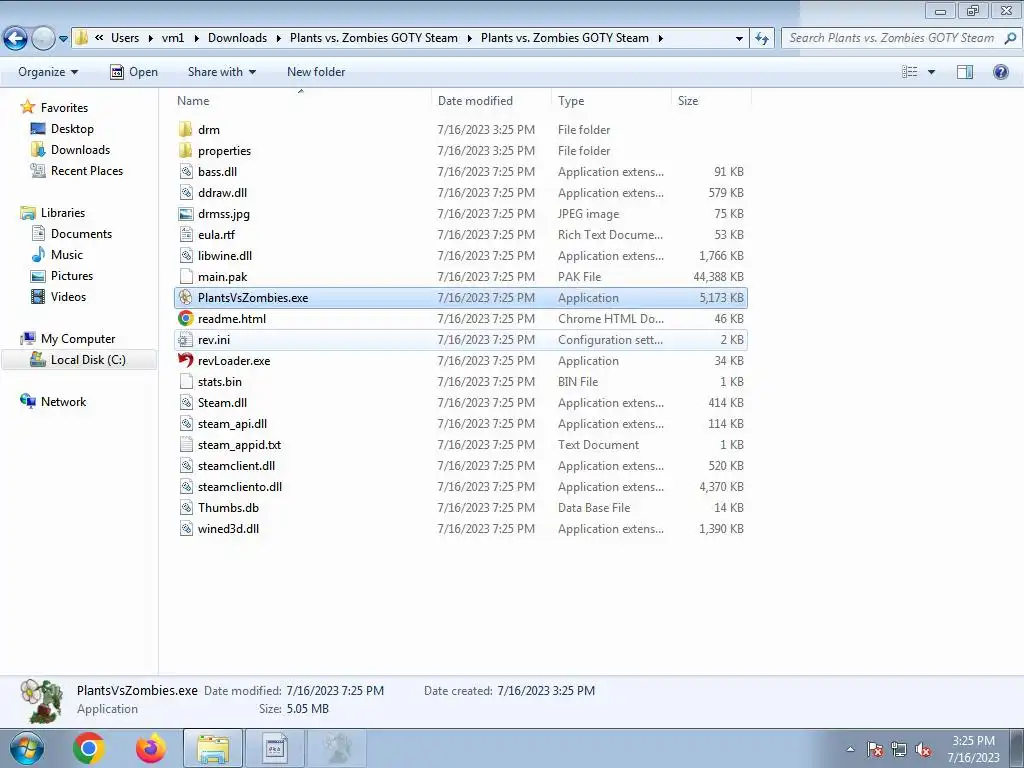Click the Change your view icon
The image size is (1024, 768).
pyautogui.click(x=909, y=72)
